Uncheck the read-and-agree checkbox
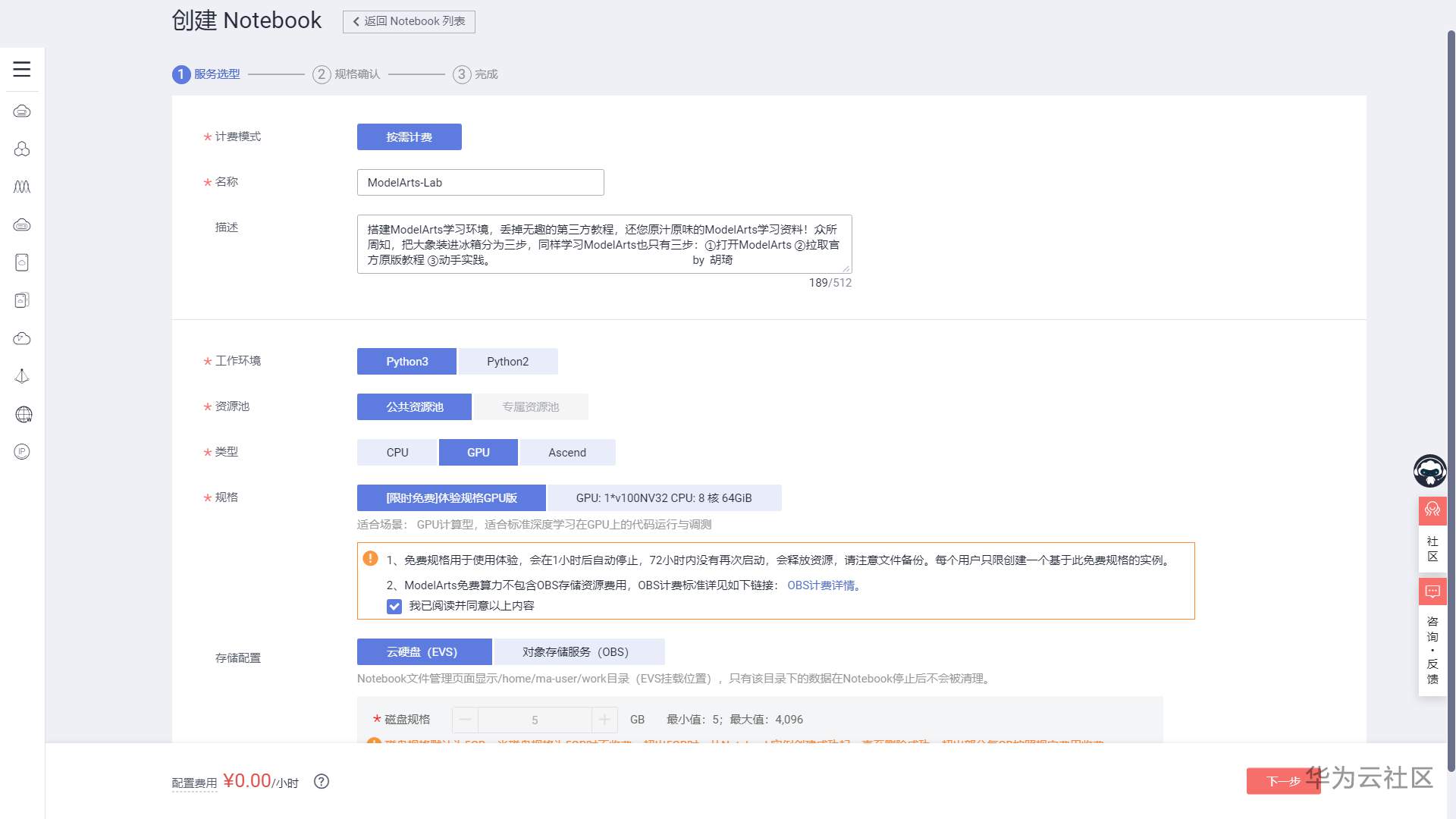 (394, 606)
